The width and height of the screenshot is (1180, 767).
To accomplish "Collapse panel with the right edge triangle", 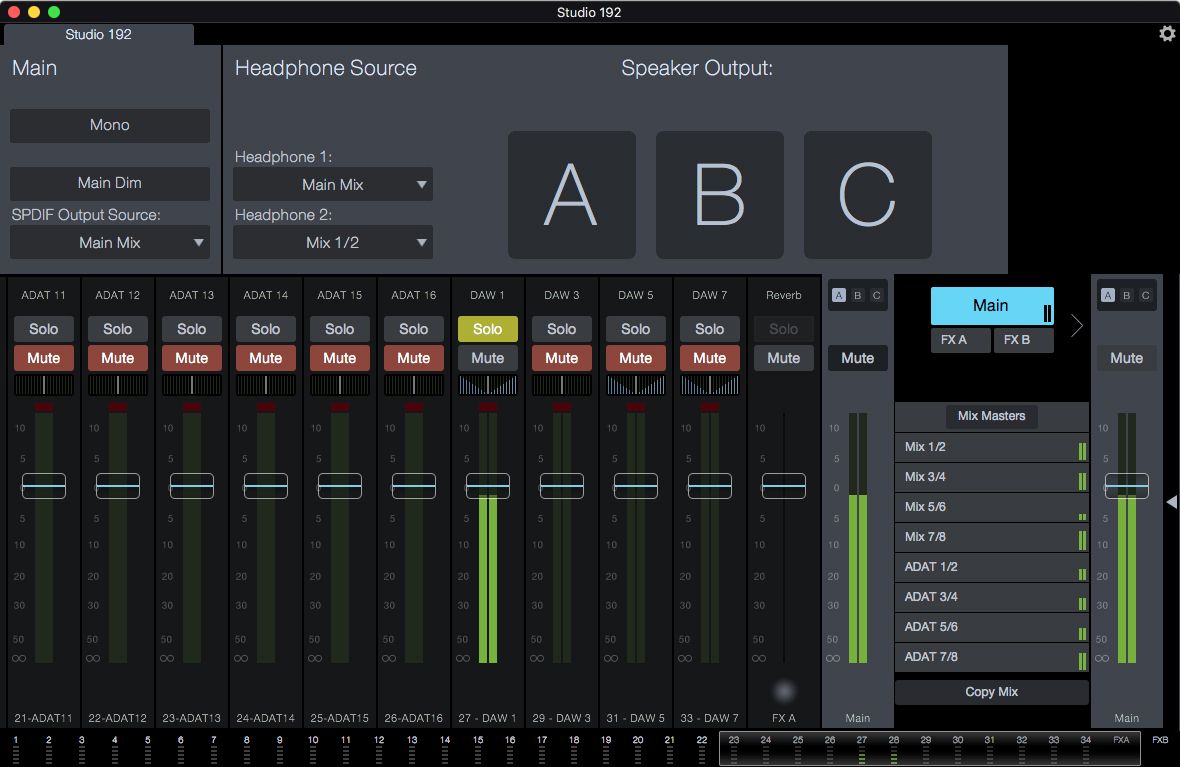I will point(1172,501).
